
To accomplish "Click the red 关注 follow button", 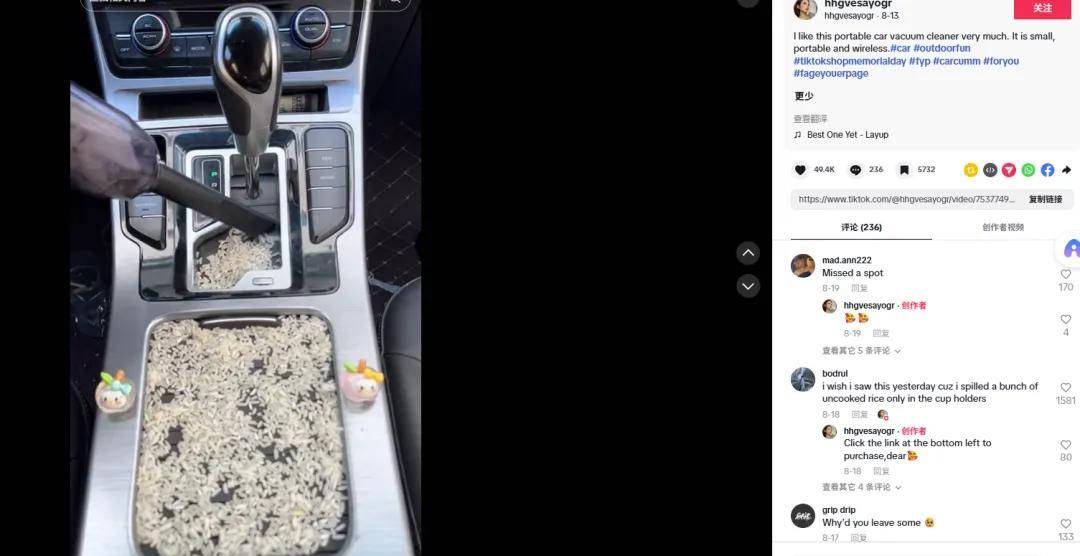I will 1043,8.
